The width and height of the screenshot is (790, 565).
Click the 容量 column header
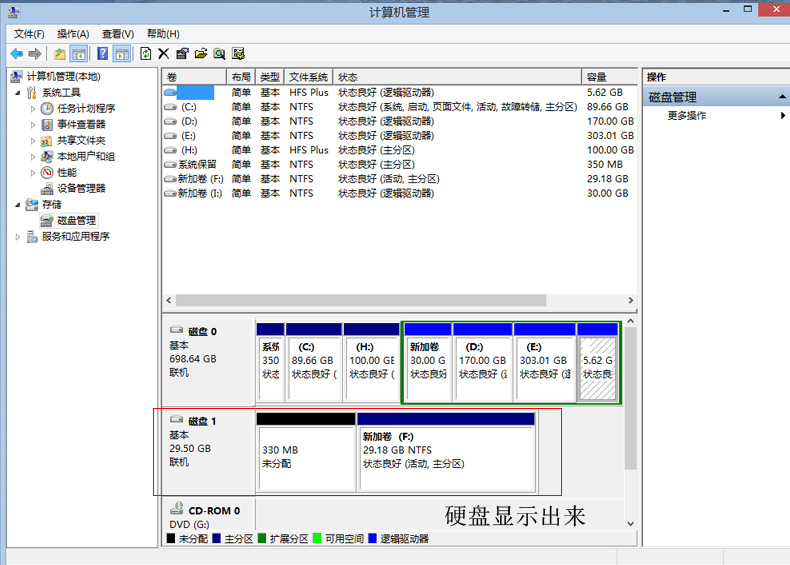609,77
